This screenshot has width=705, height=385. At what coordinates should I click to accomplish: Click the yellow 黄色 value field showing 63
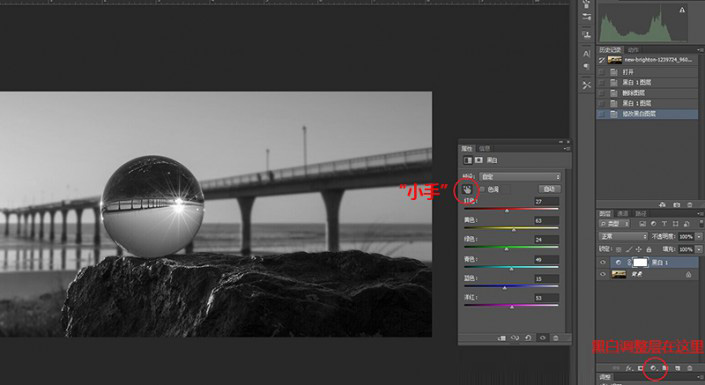tap(546, 220)
